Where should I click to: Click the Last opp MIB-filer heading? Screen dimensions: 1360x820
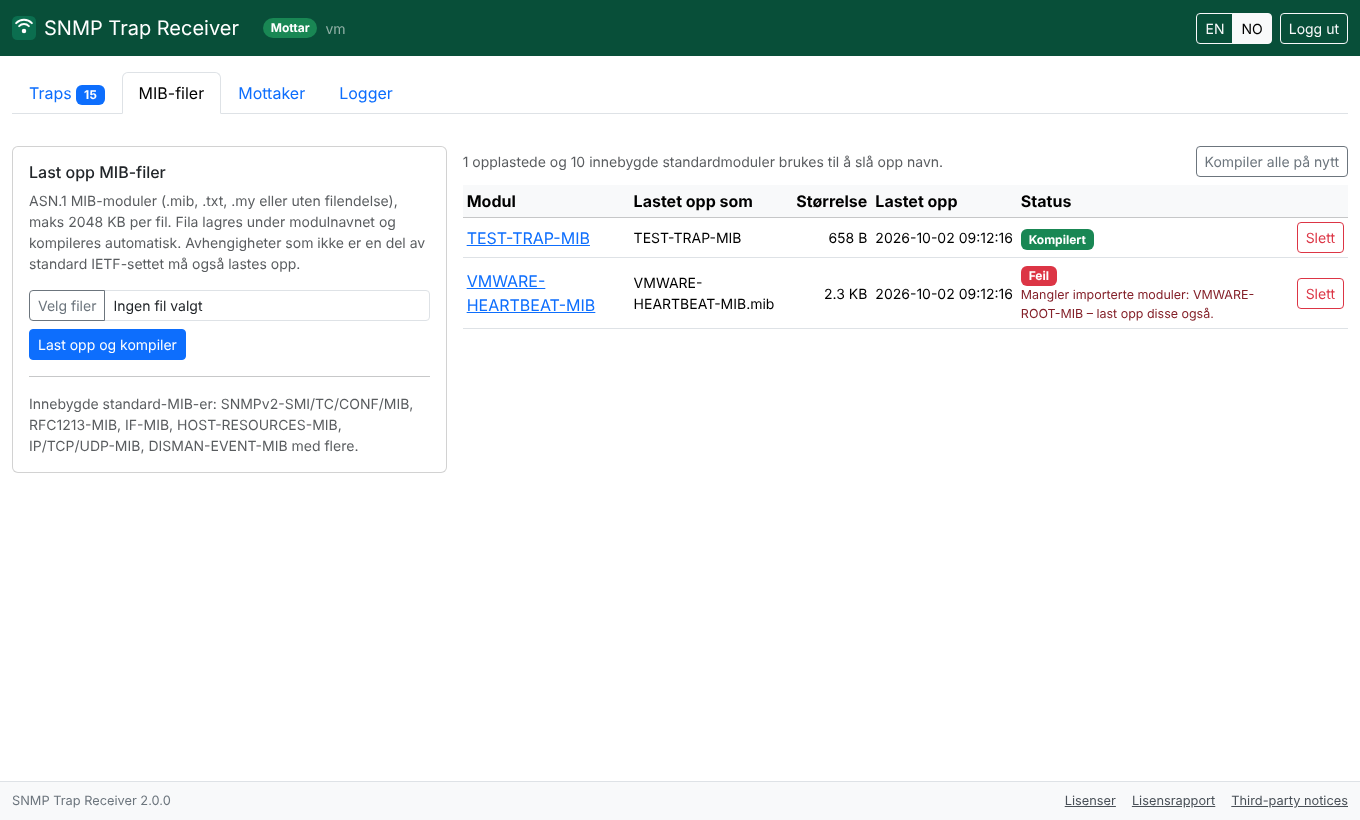(97, 172)
